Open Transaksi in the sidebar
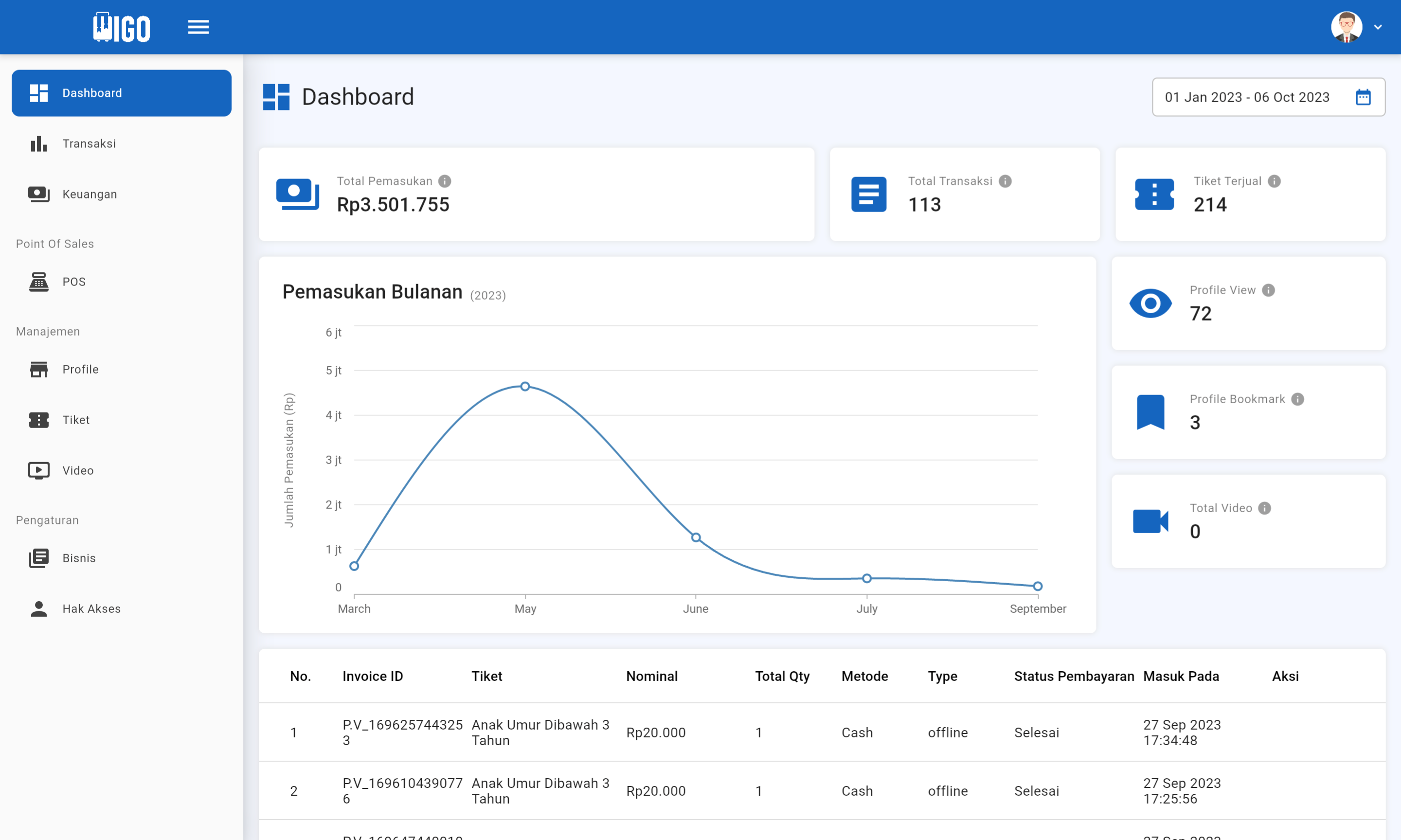The height and width of the screenshot is (840, 1401). [89, 144]
